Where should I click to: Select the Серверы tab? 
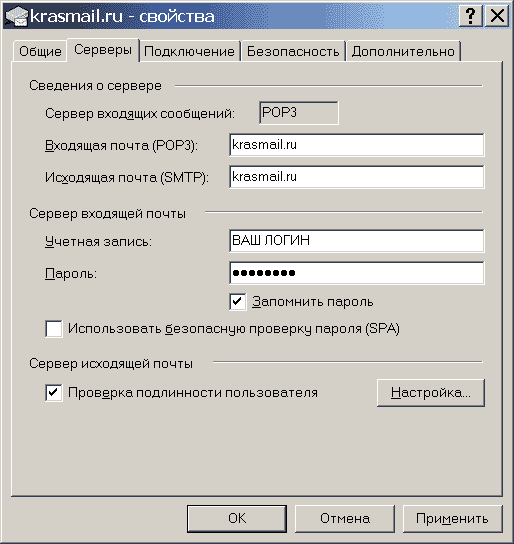pos(103,50)
